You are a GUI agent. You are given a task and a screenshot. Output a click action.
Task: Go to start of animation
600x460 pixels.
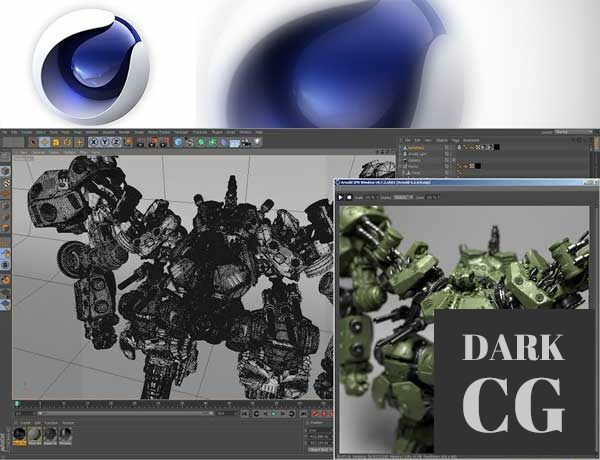245,414
